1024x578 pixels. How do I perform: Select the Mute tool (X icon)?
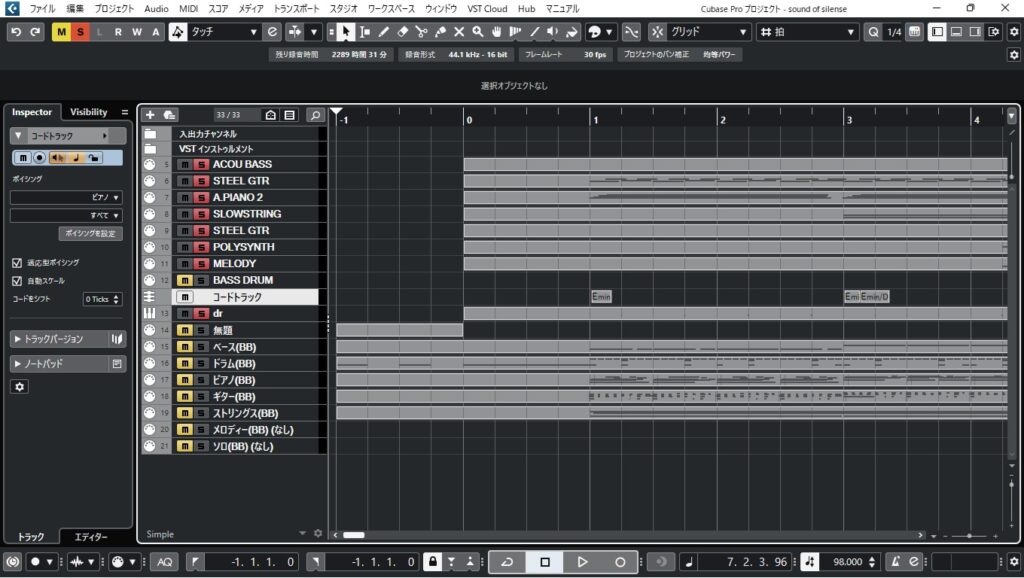tap(460, 32)
